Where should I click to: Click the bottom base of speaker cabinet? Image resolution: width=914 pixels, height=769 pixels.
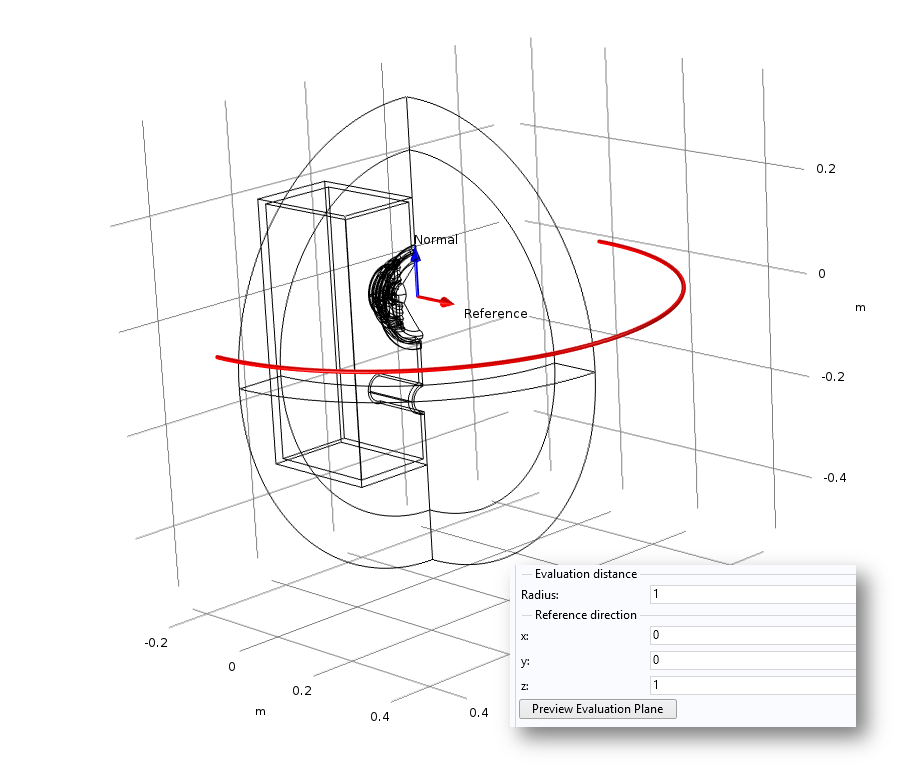pos(352,462)
